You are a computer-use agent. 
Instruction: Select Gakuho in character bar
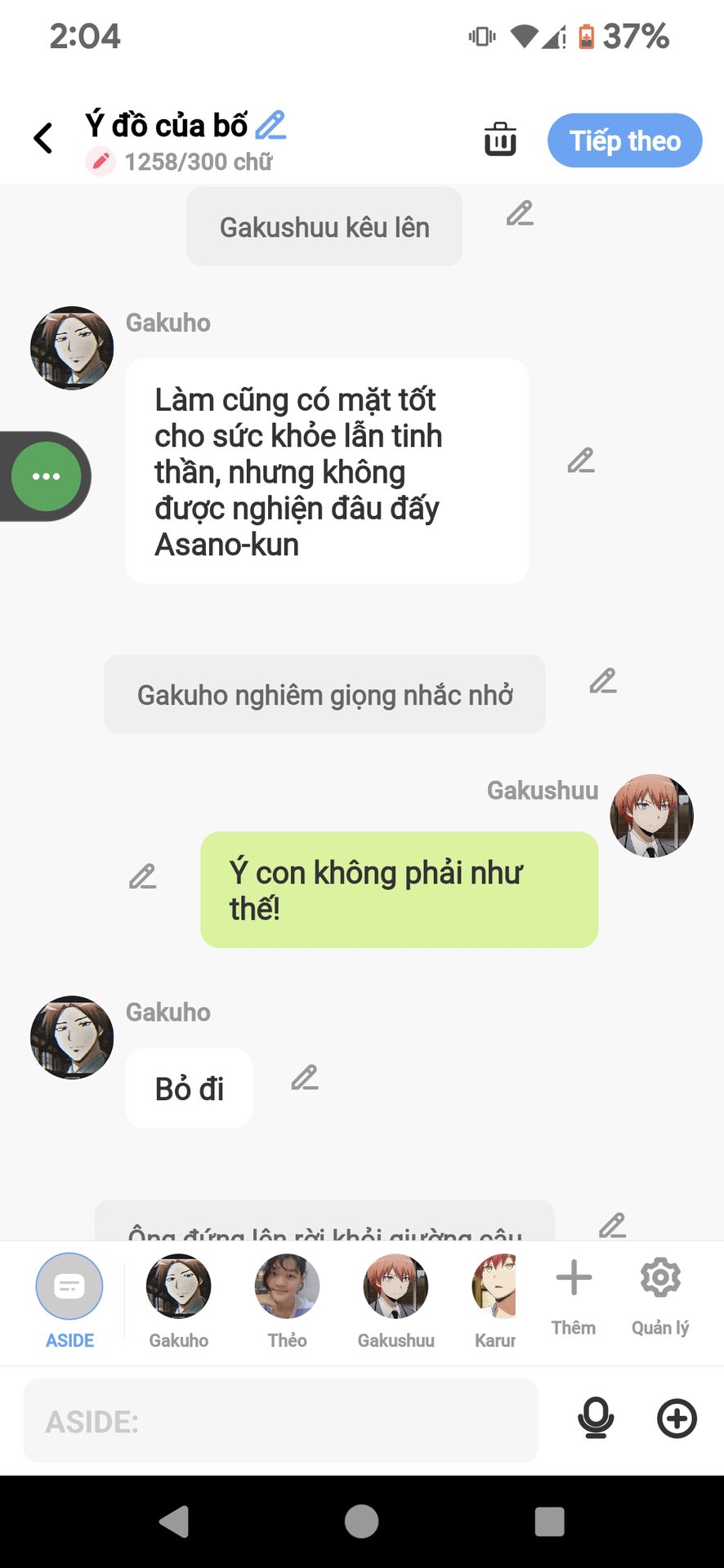click(x=178, y=1301)
